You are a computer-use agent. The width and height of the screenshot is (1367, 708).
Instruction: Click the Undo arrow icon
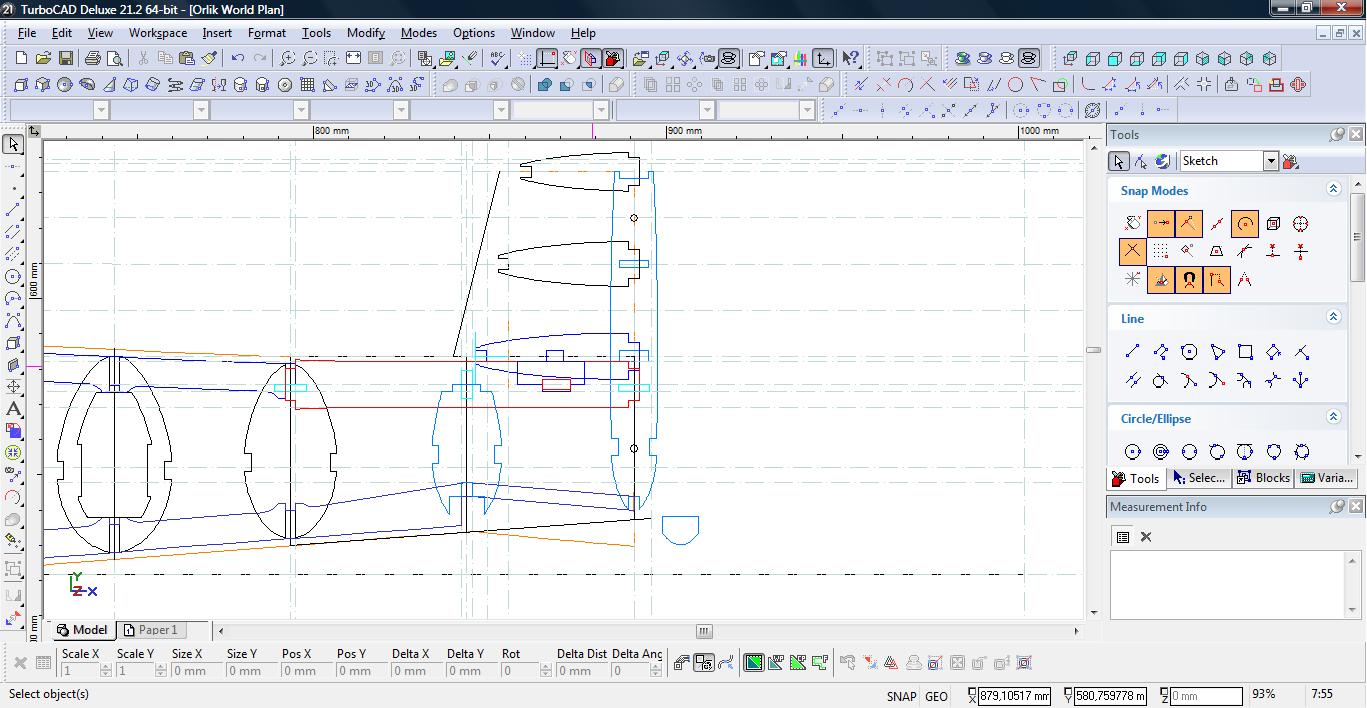point(237,59)
